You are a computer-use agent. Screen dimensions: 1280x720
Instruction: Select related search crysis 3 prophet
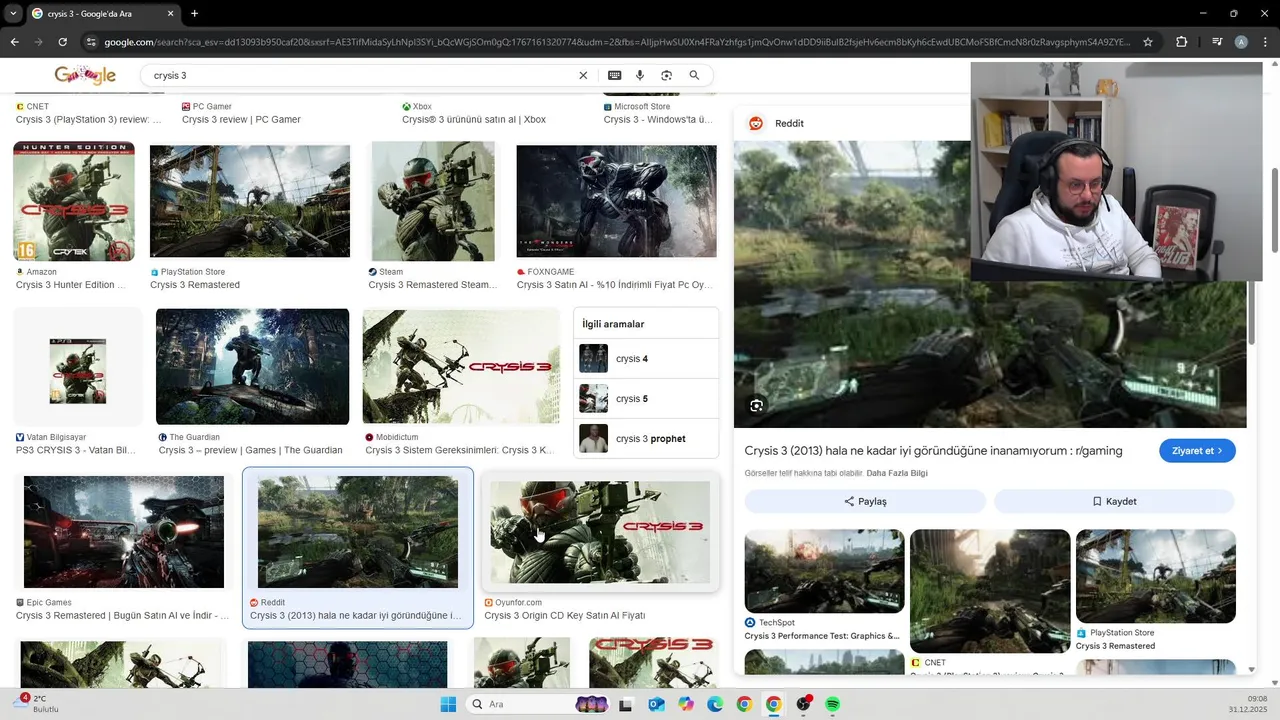click(x=646, y=439)
